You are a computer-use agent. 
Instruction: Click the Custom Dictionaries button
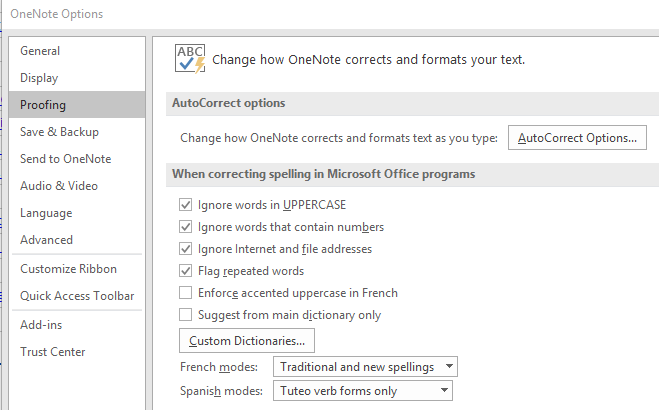(247, 341)
